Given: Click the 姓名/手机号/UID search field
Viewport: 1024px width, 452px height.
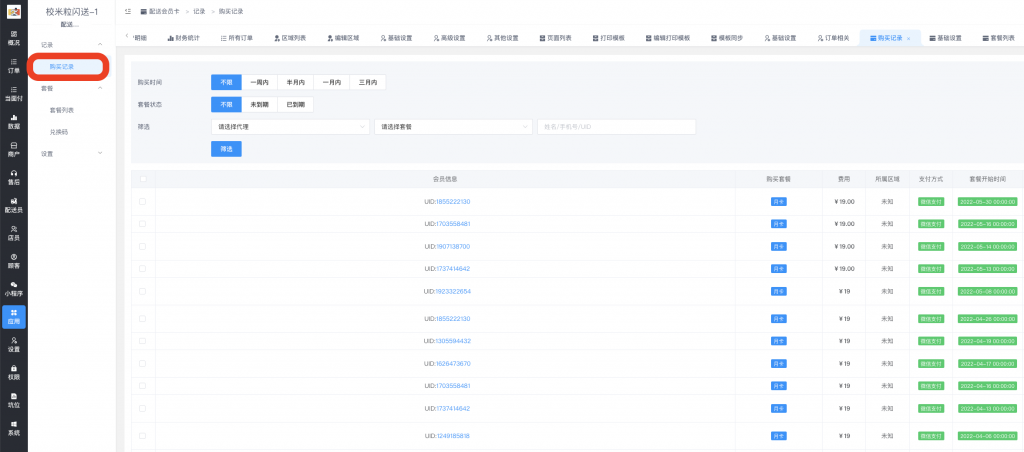Looking at the screenshot, I should [x=615, y=127].
